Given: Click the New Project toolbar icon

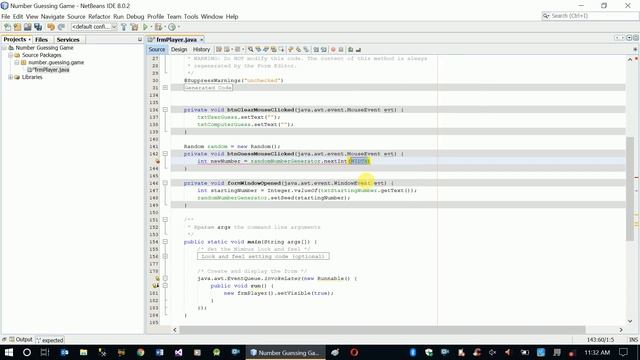Looking at the screenshot, I should point(17,27).
